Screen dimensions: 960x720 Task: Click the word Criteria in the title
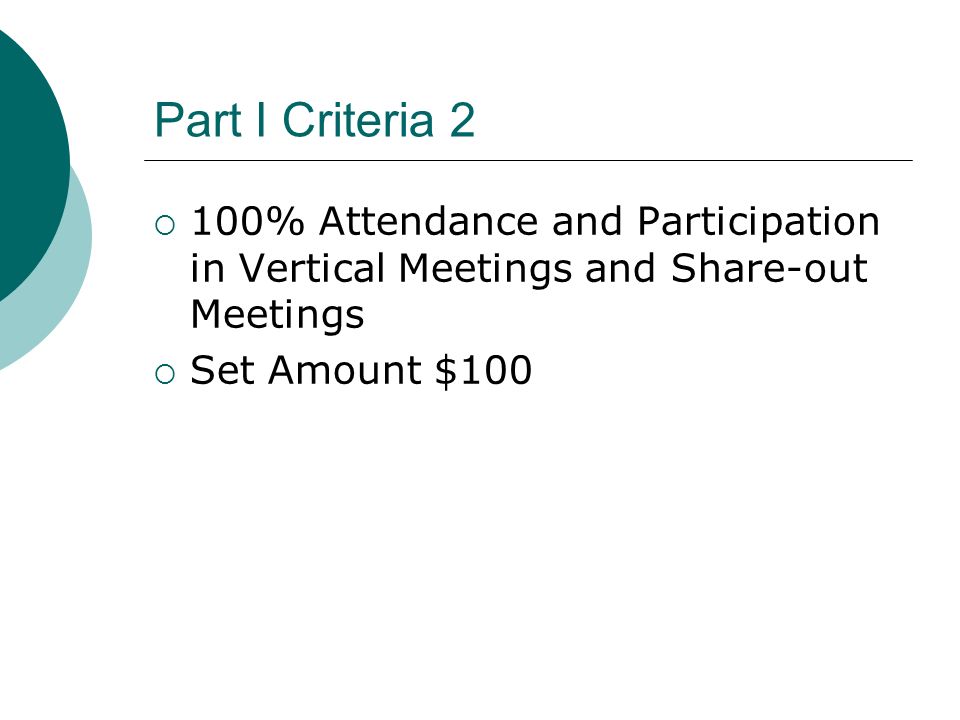point(358,120)
